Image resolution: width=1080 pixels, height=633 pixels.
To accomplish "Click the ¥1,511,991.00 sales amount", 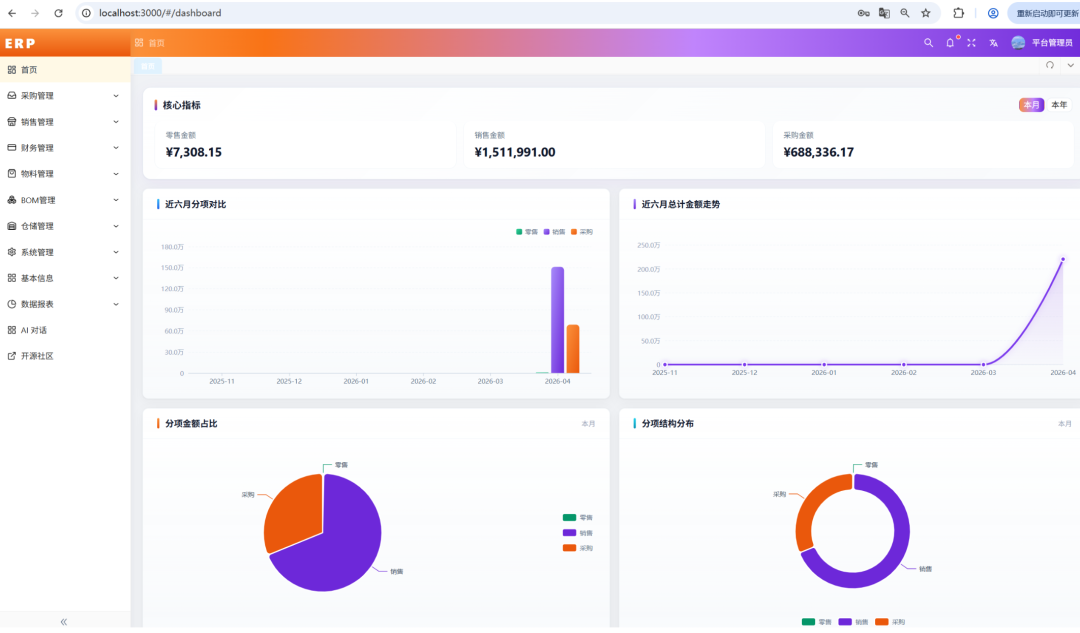I will pyautogui.click(x=515, y=152).
